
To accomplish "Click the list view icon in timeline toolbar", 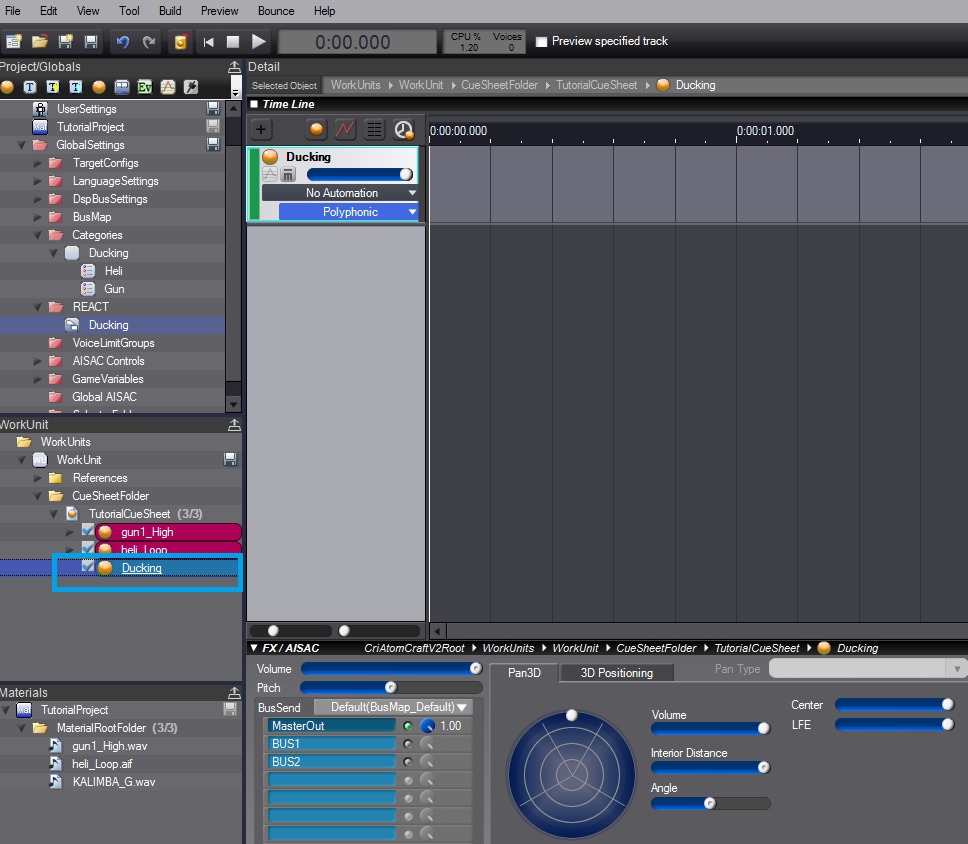I will point(374,129).
